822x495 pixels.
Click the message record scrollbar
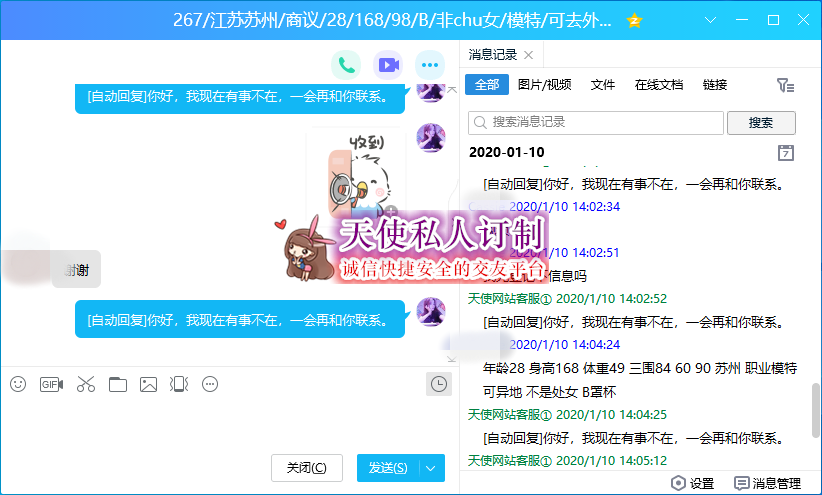(815, 405)
